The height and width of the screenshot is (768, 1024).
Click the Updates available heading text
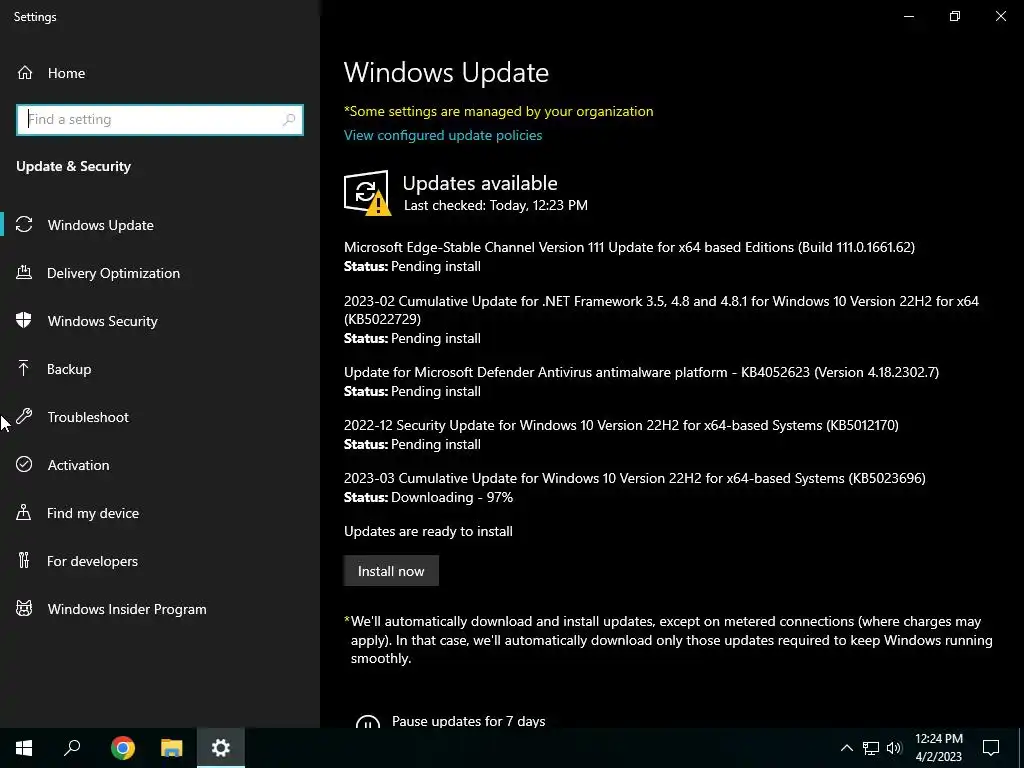[x=480, y=183]
